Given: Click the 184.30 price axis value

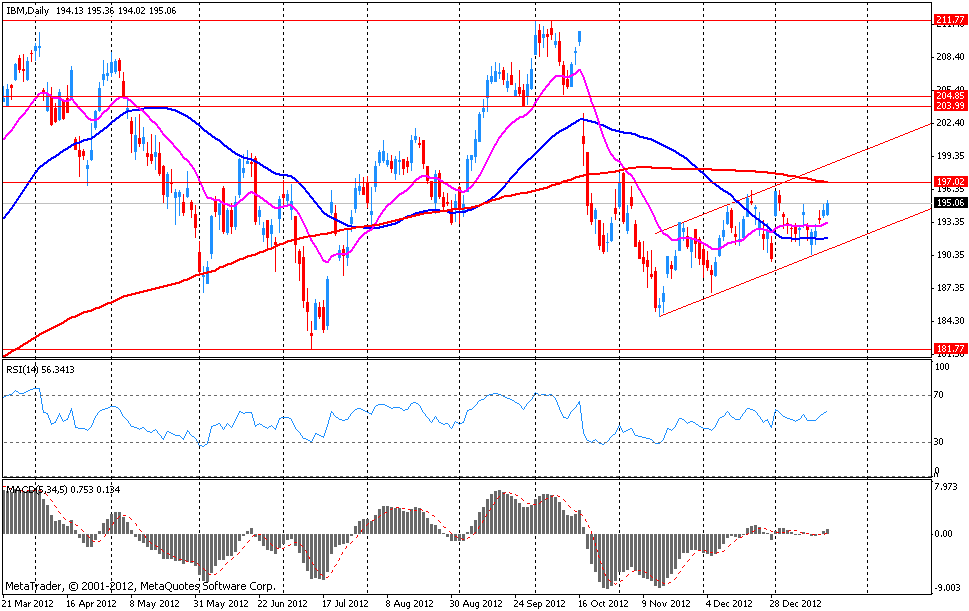Looking at the screenshot, I should pyautogui.click(x=950, y=321).
